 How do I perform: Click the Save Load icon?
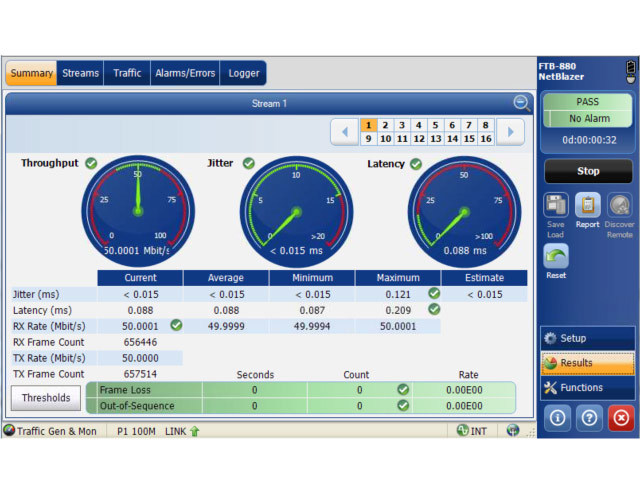pyautogui.click(x=556, y=205)
